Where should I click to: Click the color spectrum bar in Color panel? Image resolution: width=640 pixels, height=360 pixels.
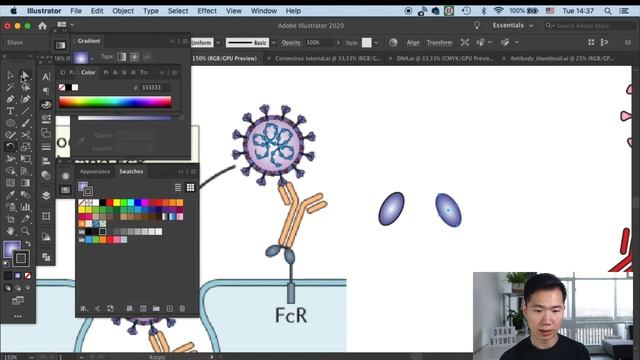115,102
